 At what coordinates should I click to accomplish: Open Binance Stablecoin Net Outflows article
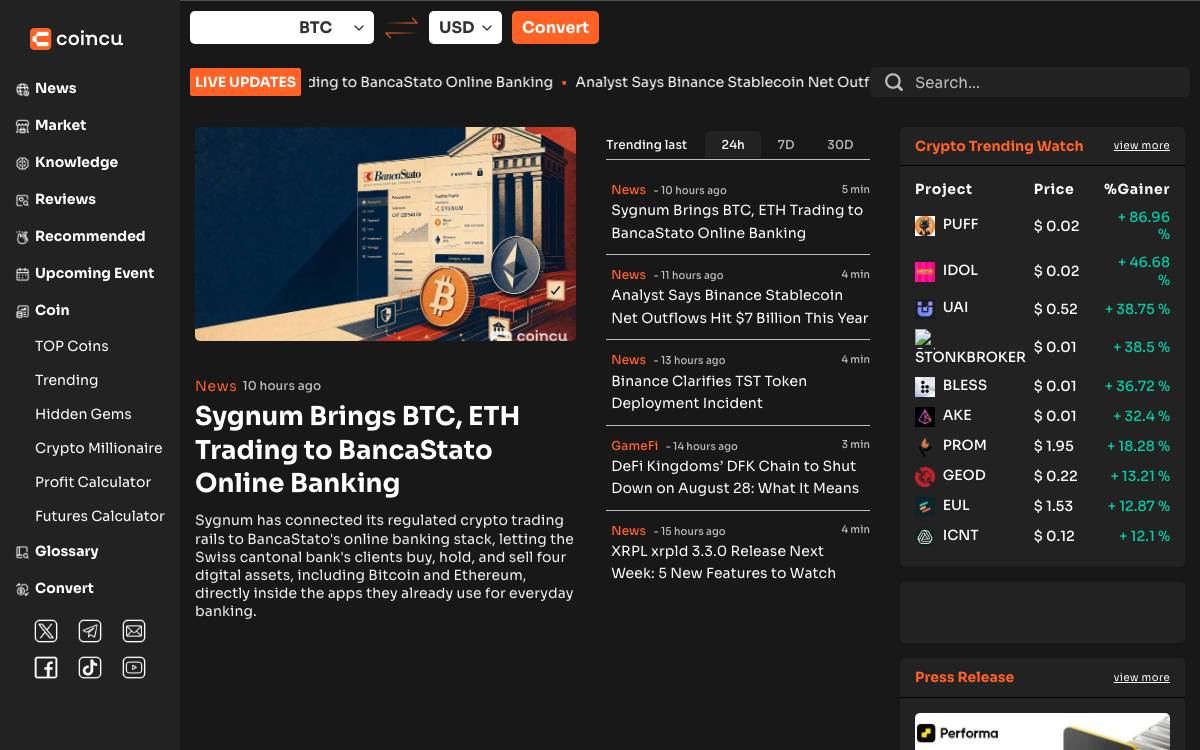pyautogui.click(x=740, y=307)
